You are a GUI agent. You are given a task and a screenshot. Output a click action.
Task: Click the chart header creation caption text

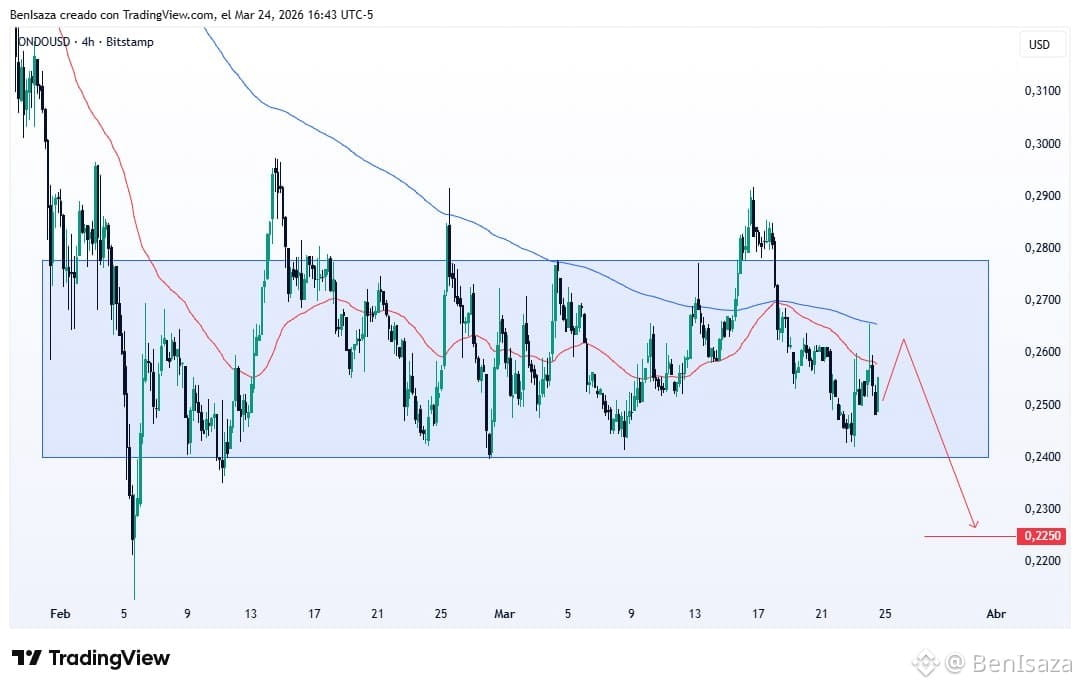[191, 14]
